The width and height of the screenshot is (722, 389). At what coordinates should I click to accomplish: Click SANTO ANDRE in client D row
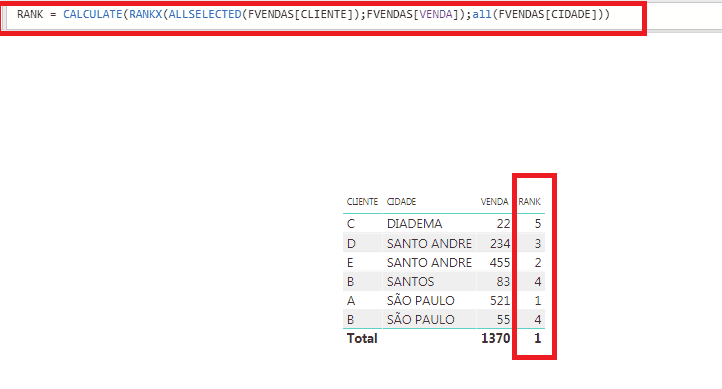tap(429, 244)
